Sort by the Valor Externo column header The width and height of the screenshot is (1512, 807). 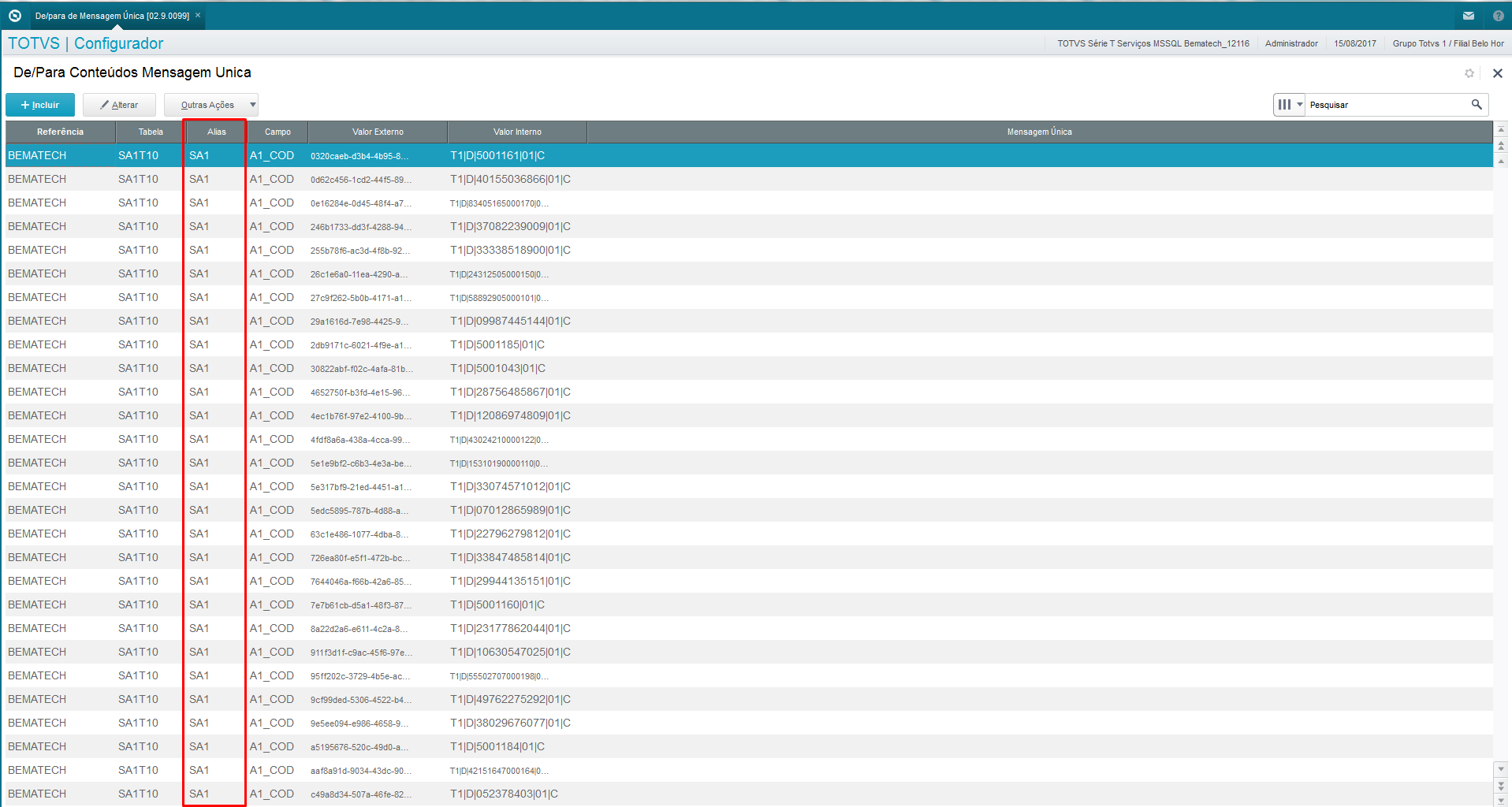(x=378, y=132)
